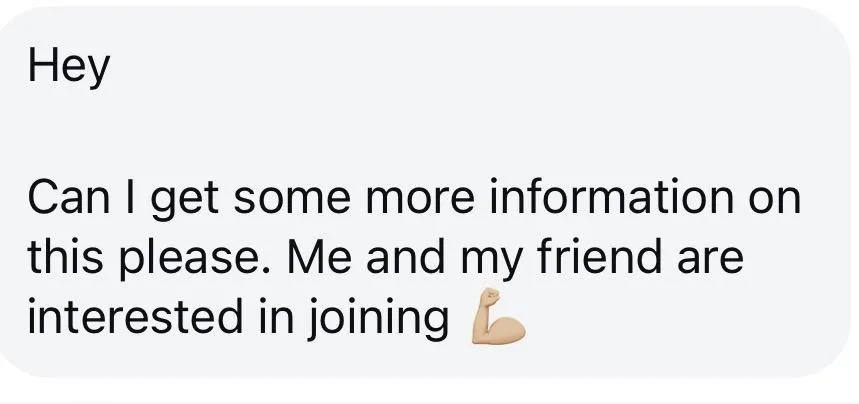Click the word "this" starting the third line
859x404 pixels.
click(x=65, y=257)
